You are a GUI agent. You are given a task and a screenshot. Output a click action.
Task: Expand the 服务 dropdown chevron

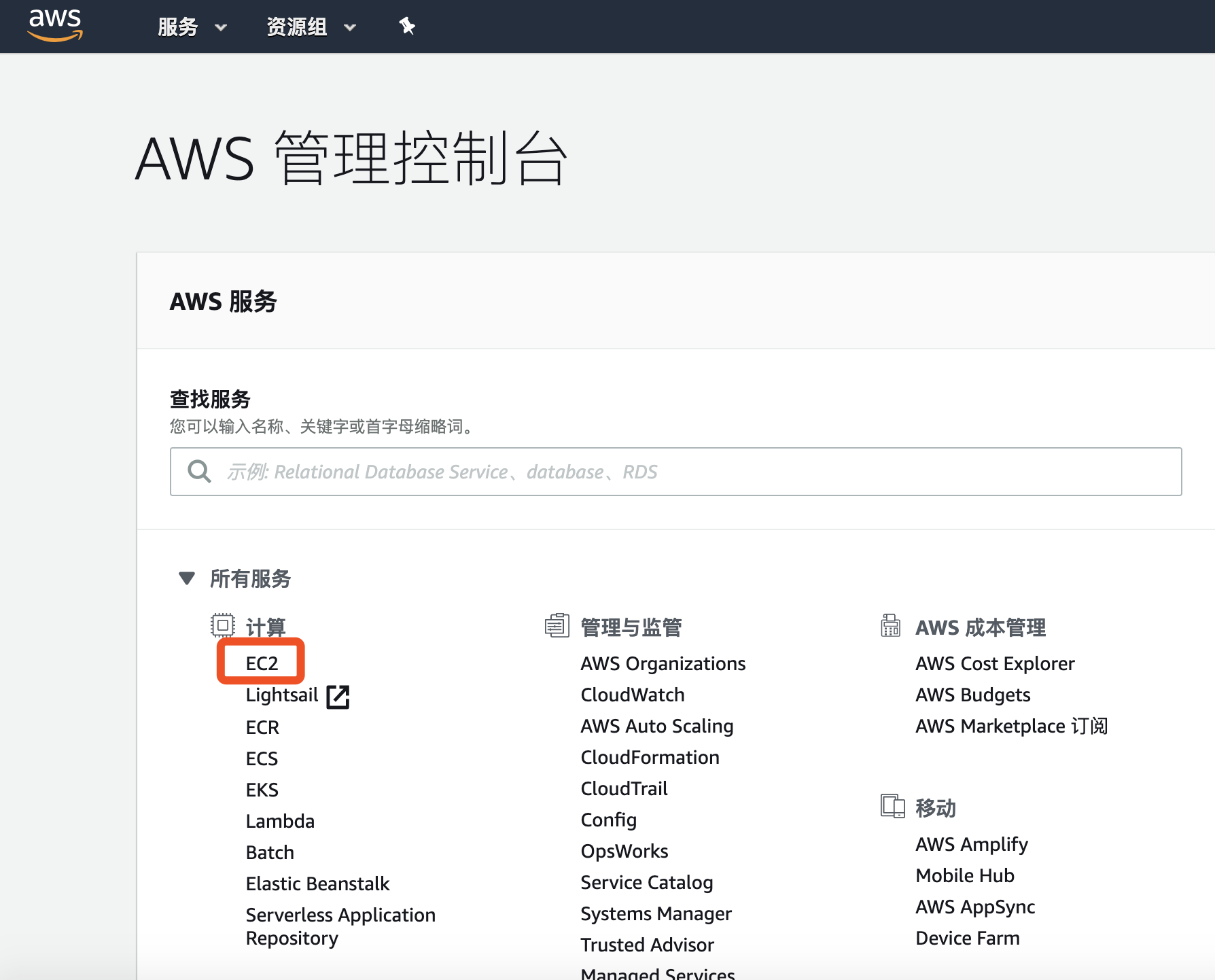(221, 28)
